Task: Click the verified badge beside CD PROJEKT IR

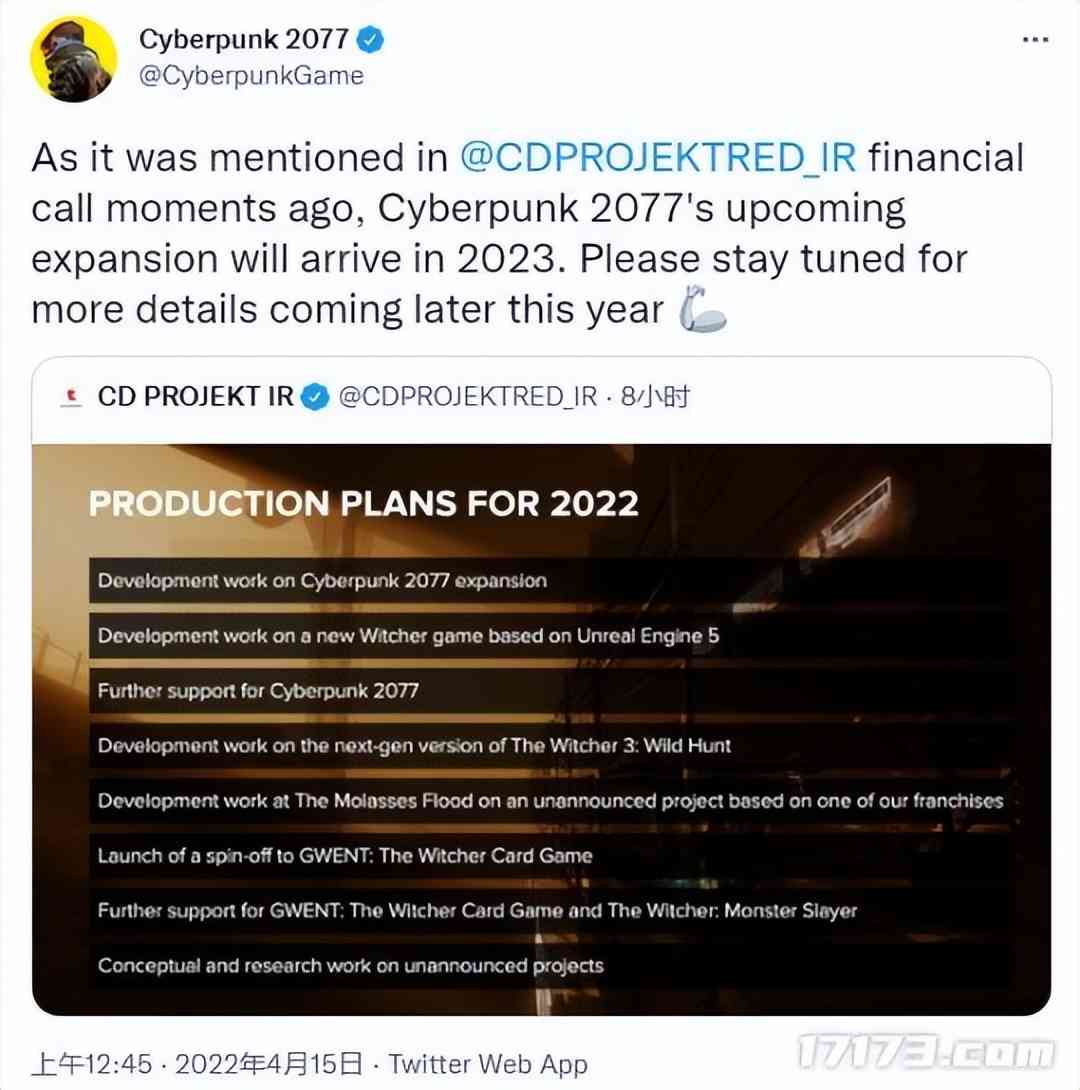Action: click(x=316, y=398)
